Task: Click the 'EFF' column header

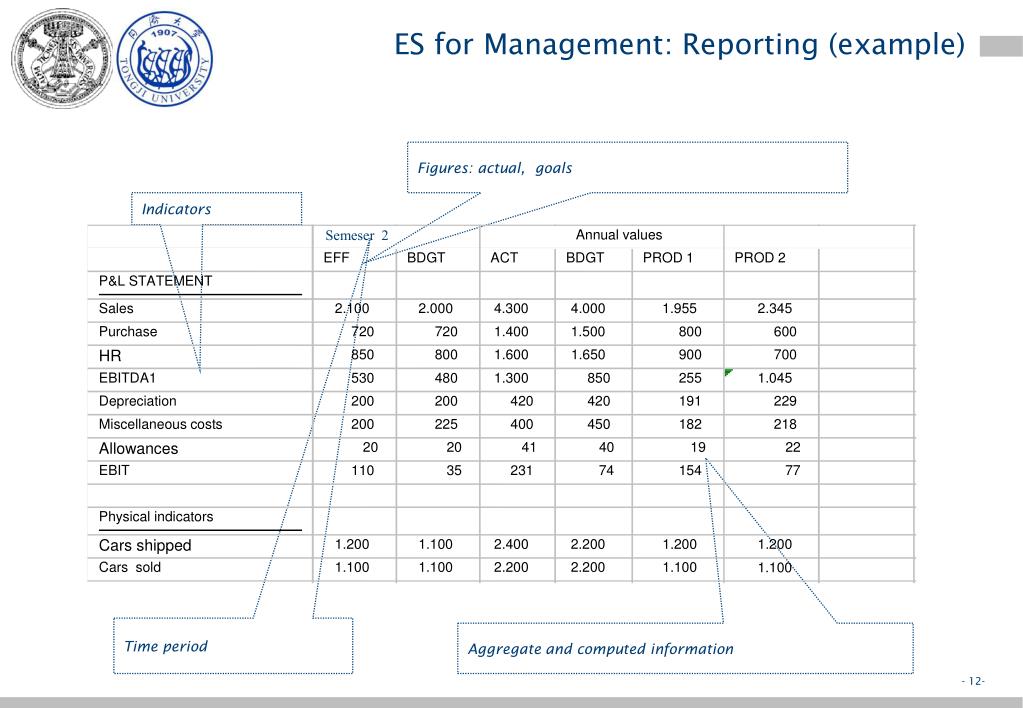Action: tap(336, 258)
